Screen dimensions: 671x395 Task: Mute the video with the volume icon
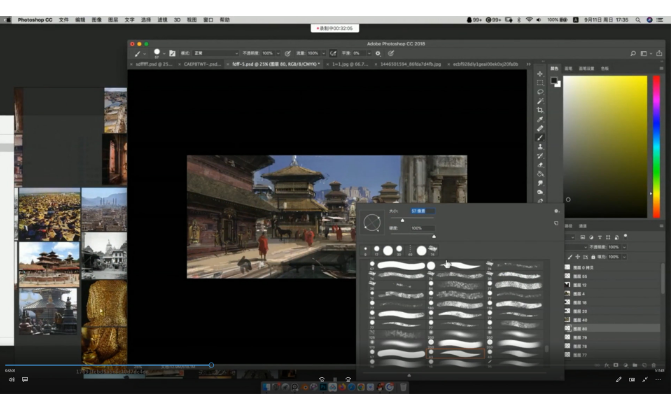coord(12,379)
